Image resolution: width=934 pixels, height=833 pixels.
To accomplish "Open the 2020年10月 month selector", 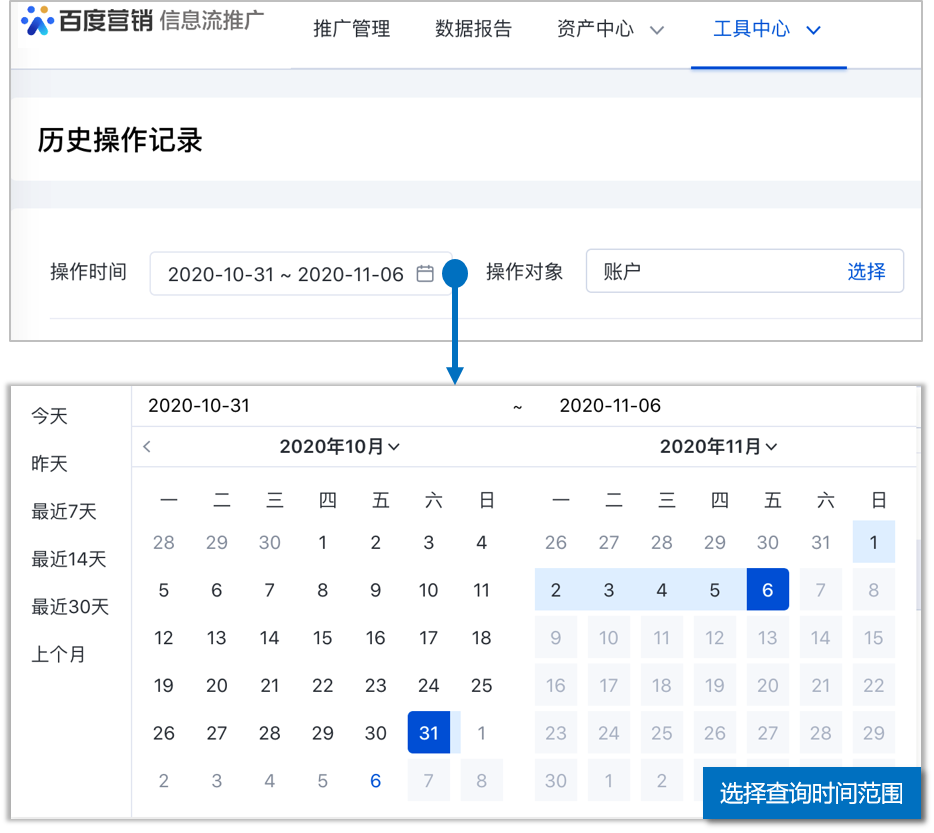I will pyautogui.click(x=340, y=447).
